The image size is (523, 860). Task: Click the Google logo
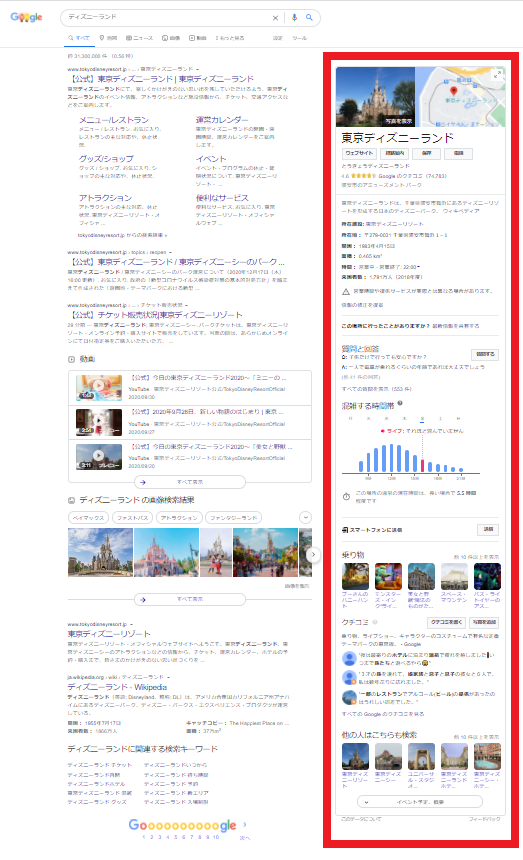[26, 17]
